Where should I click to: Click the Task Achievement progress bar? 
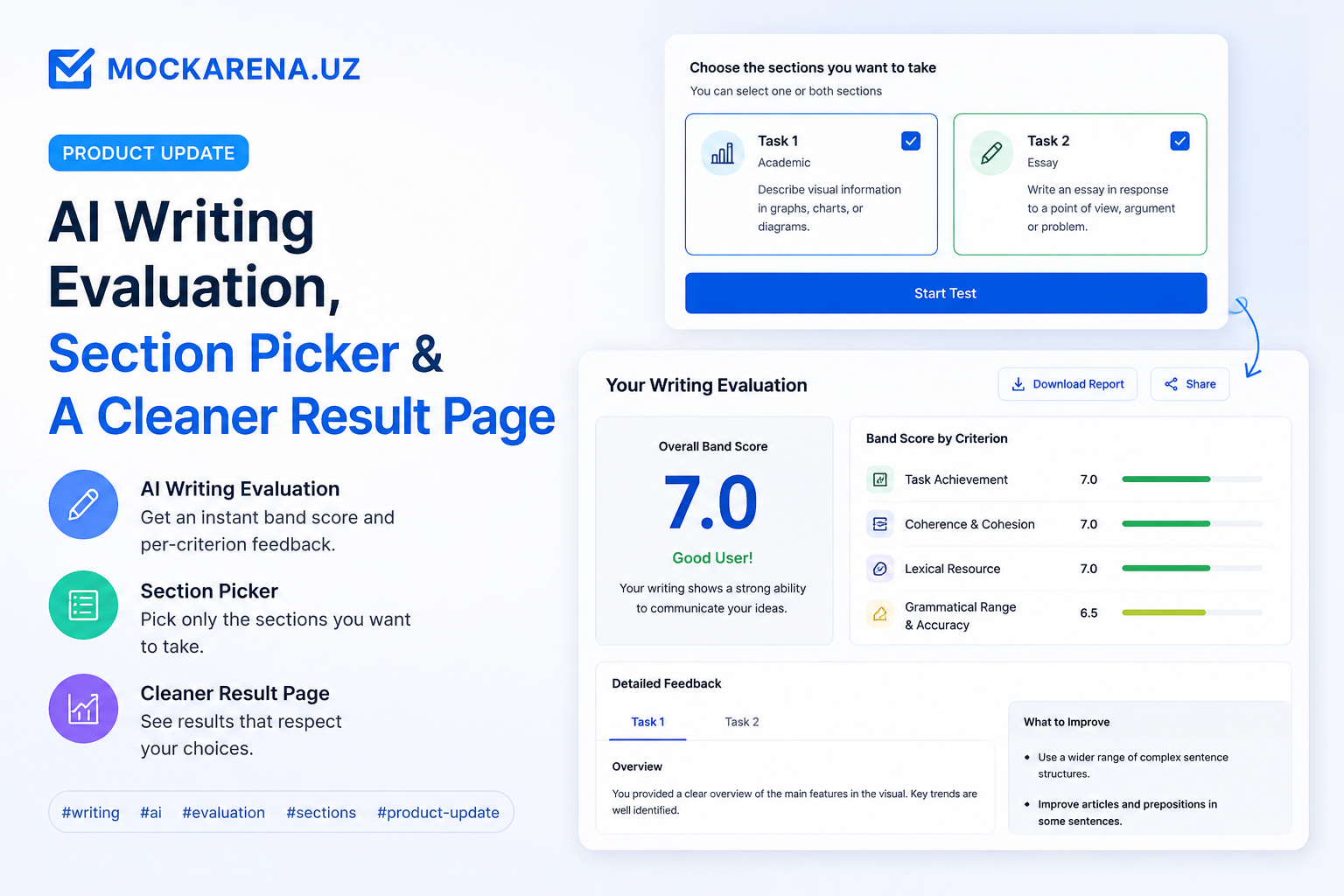pyautogui.click(x=1193, y=479)
